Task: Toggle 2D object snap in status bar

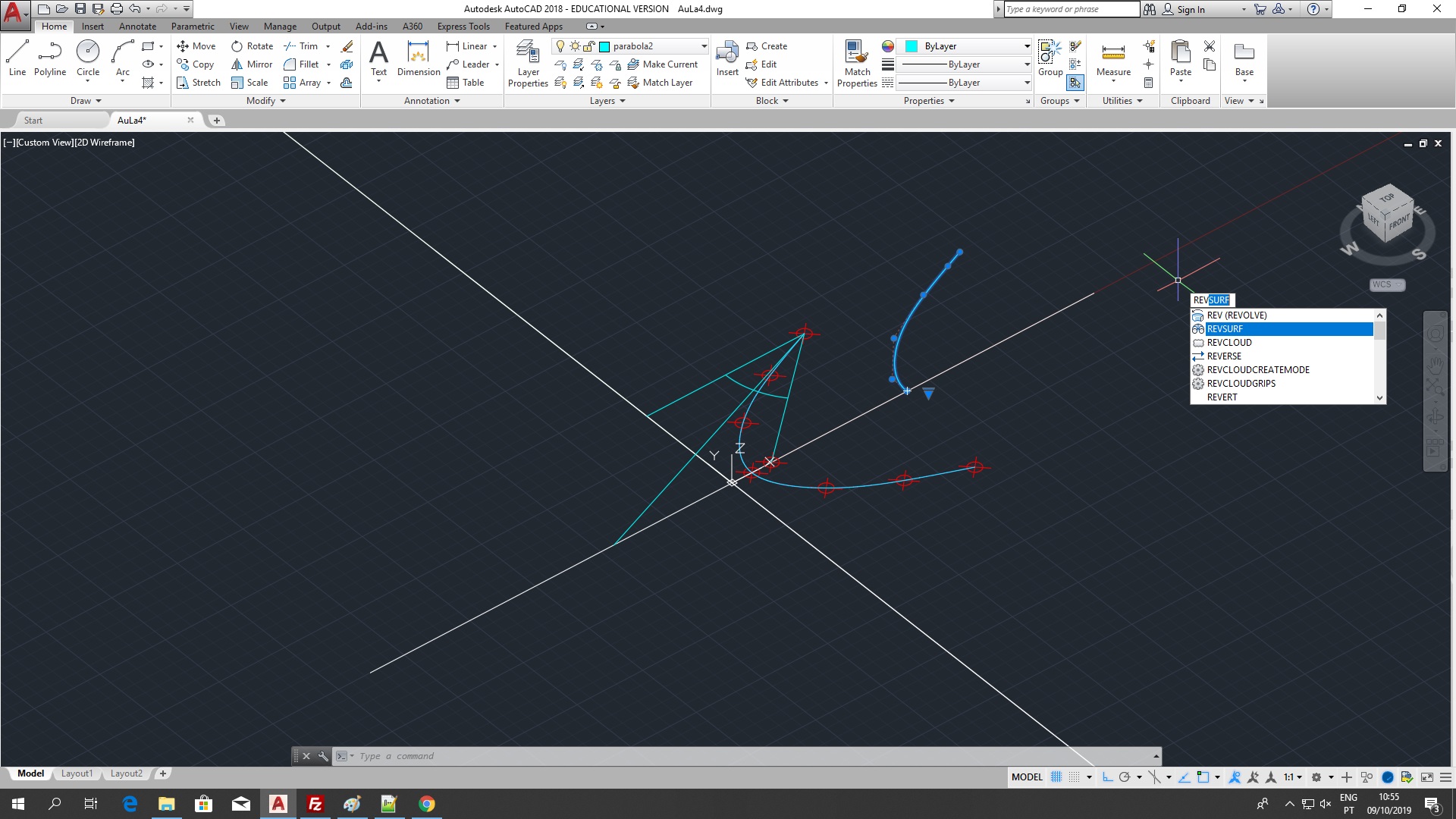Action: pyautogui.click(x=1203, y=777)
